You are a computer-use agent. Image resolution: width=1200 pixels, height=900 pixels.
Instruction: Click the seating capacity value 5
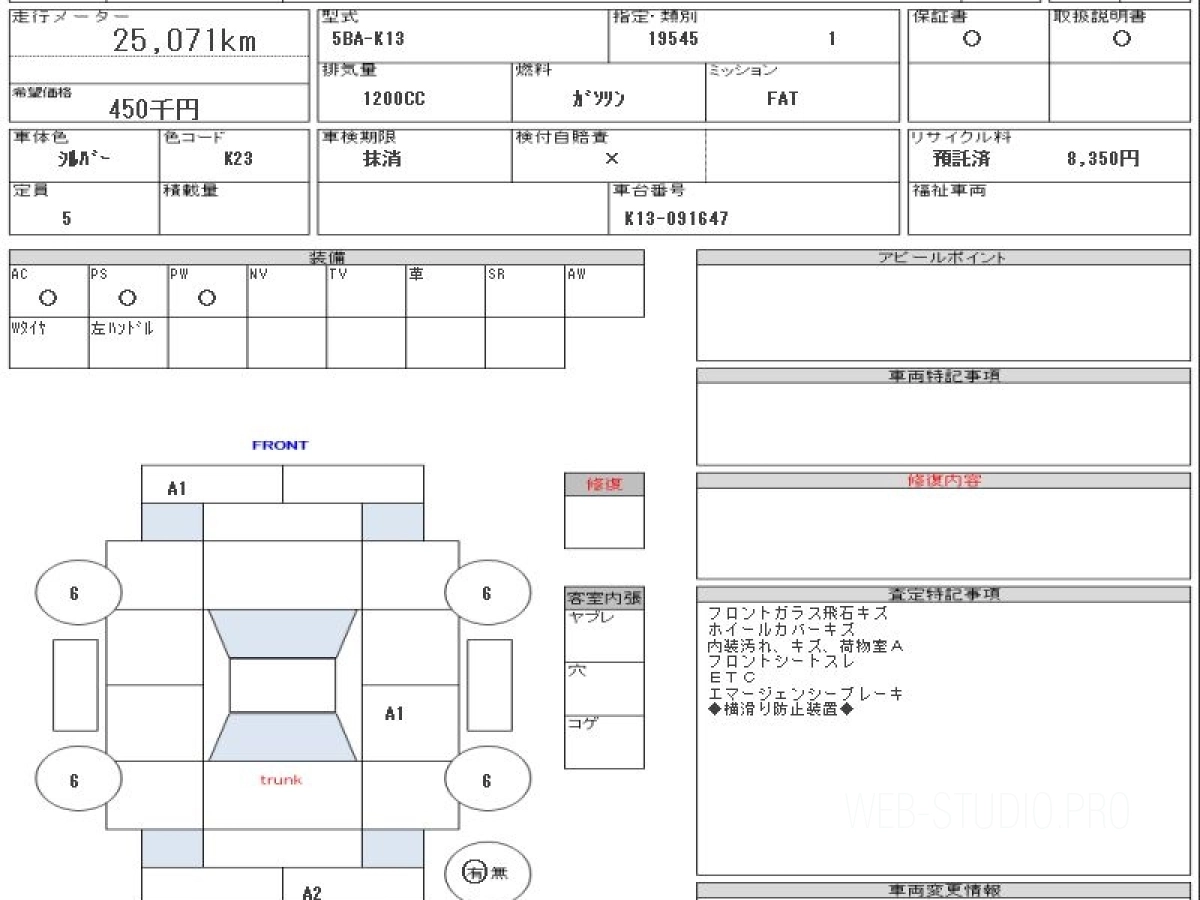pos(66,218)
